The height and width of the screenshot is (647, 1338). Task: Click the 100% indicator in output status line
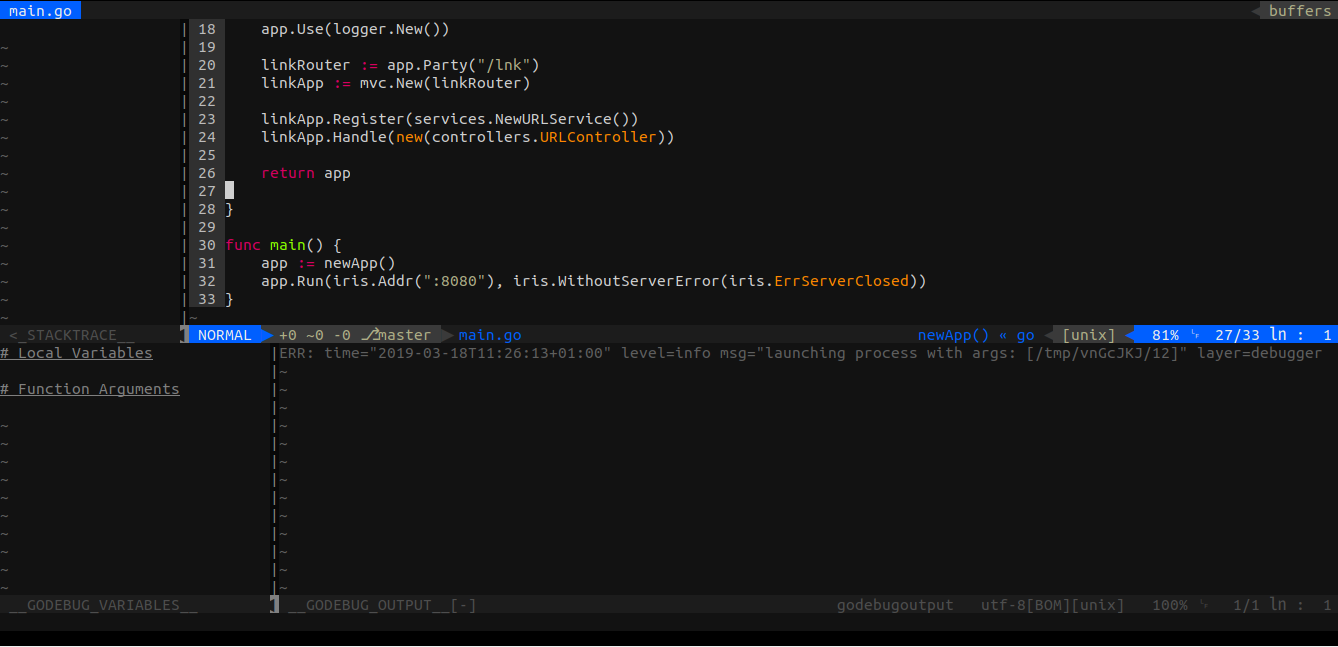(1170, 605)
